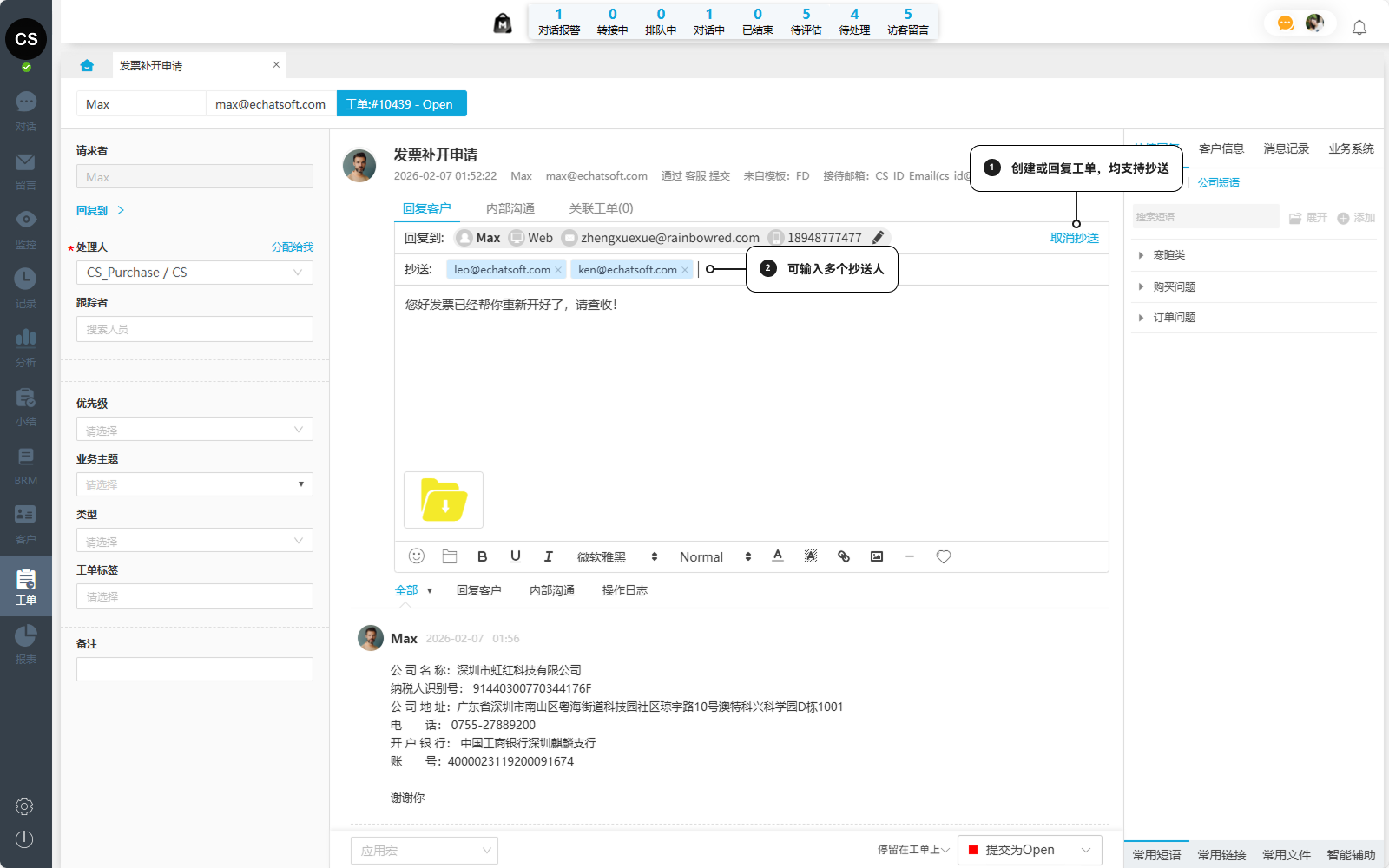
Task: Click the home icon tab
Action: click(87, 65)
